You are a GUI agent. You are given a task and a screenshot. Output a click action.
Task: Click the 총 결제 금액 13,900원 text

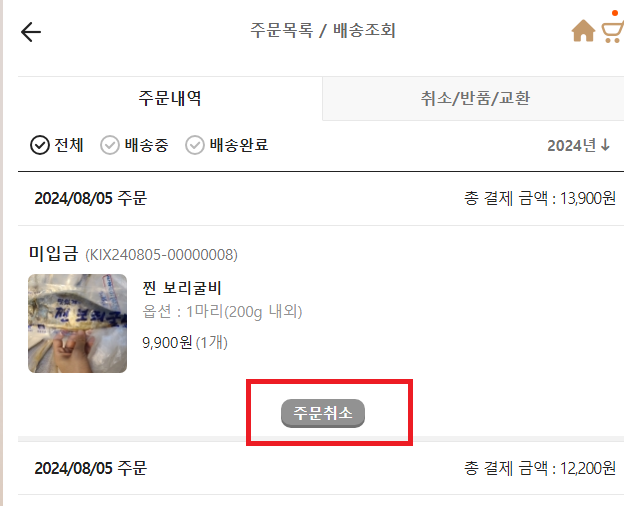click(x=540, y=198)
